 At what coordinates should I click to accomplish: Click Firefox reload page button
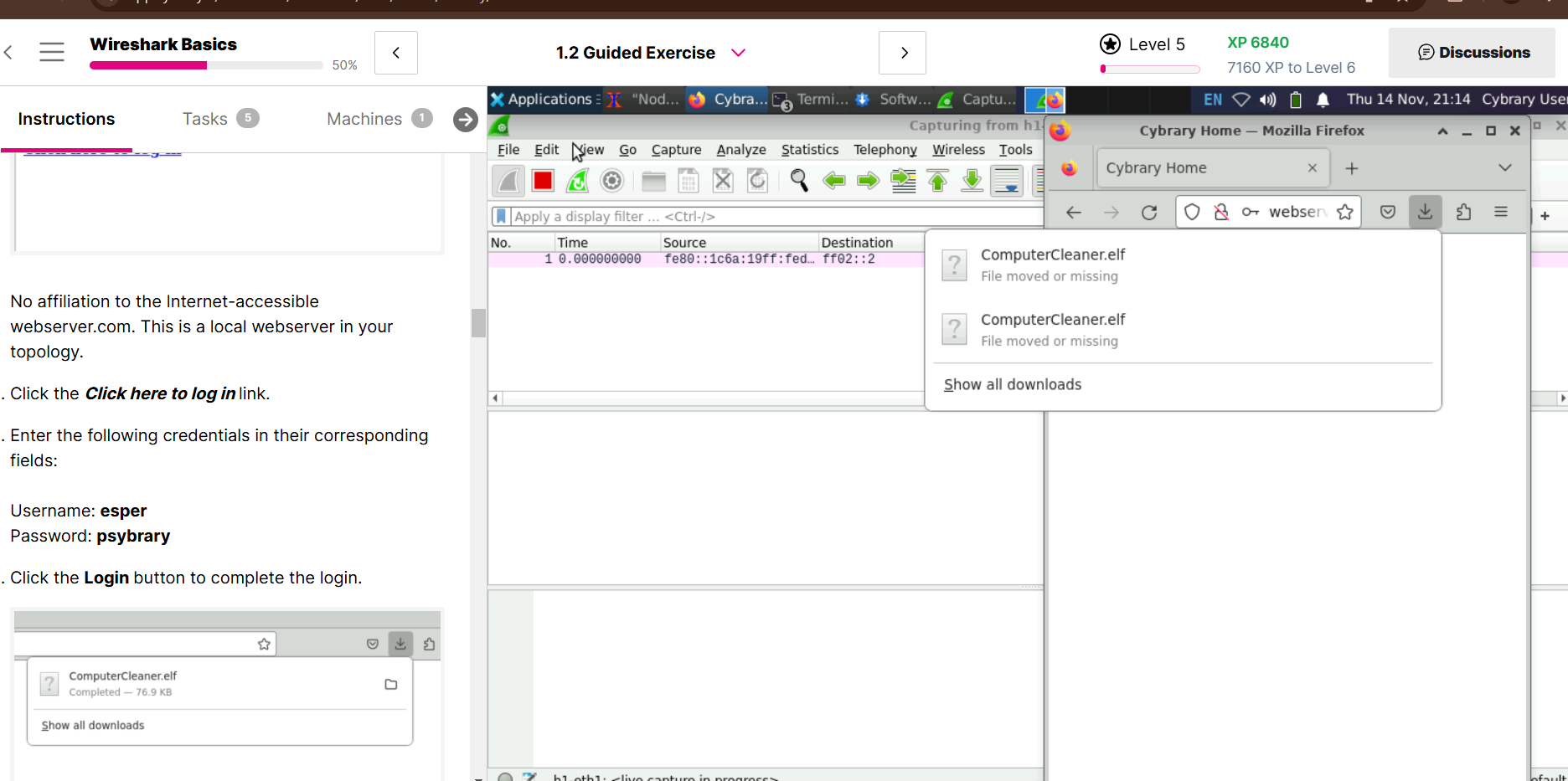pos(1149,213)
